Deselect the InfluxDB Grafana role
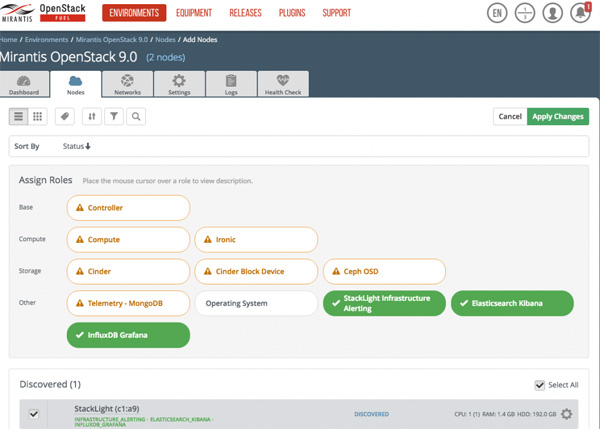The width and height of the screenshot is (600, 429). (x=128, y=335)
